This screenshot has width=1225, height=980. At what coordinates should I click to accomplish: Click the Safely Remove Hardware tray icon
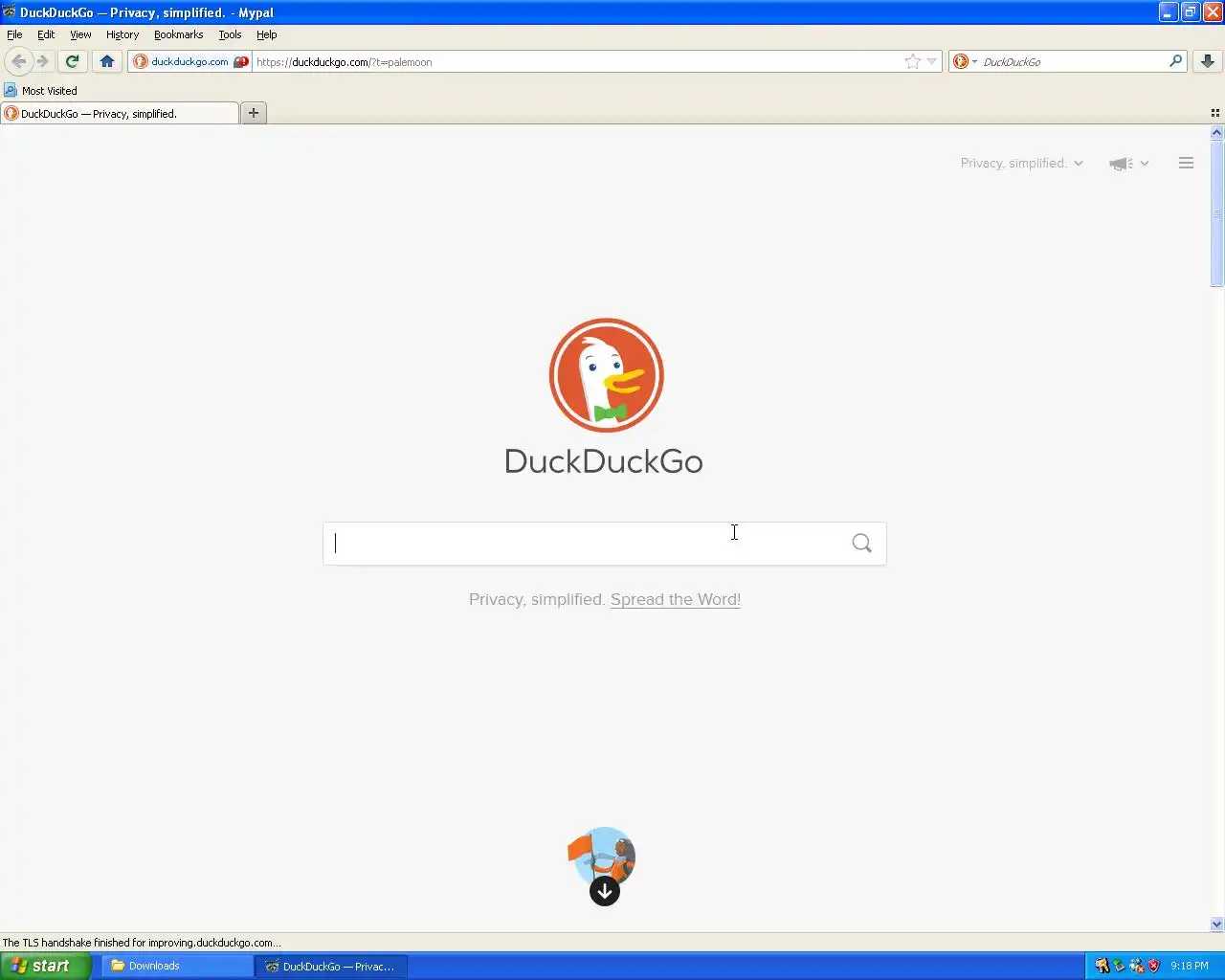tap(1119, 966)
